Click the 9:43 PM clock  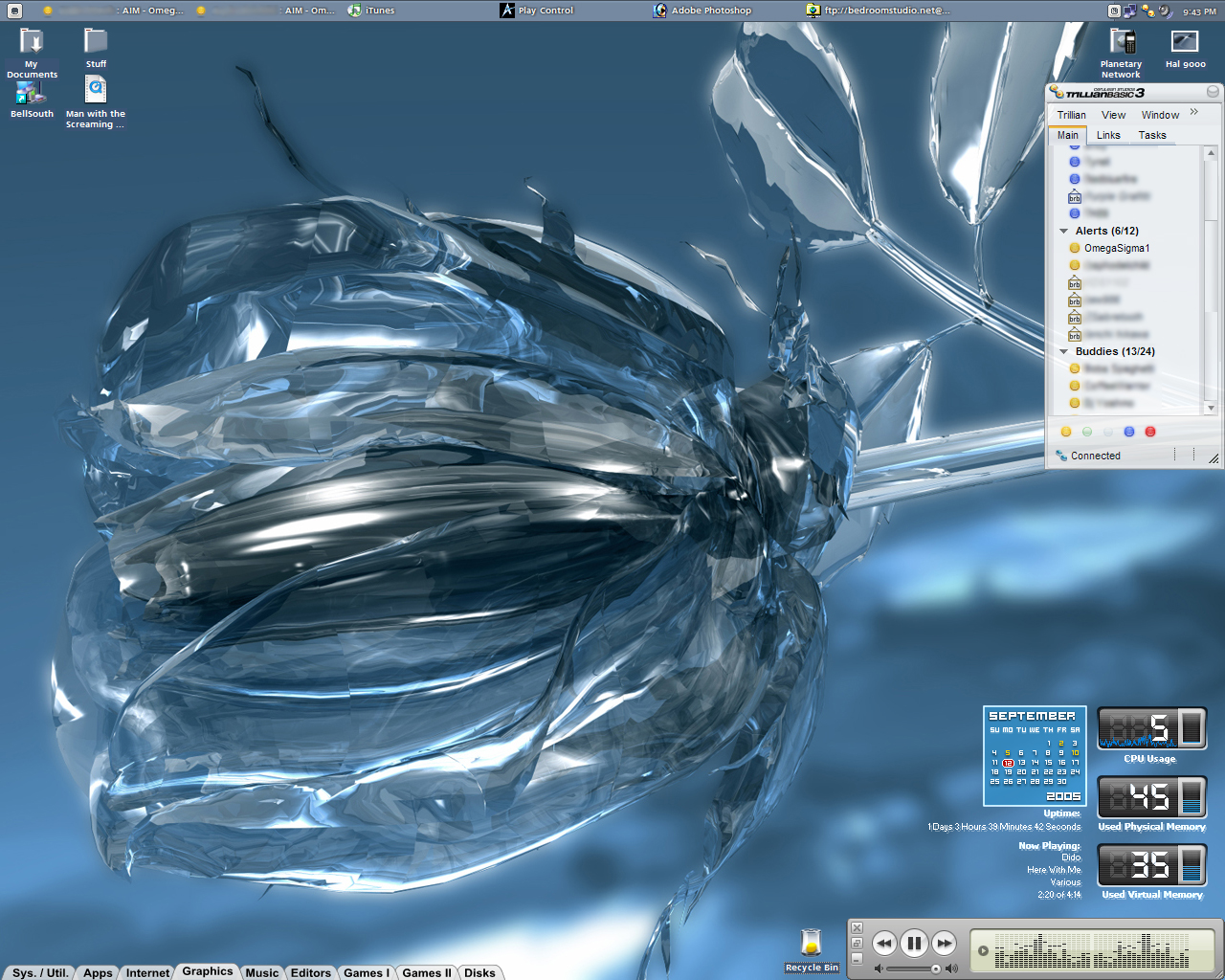(1199, 11)
